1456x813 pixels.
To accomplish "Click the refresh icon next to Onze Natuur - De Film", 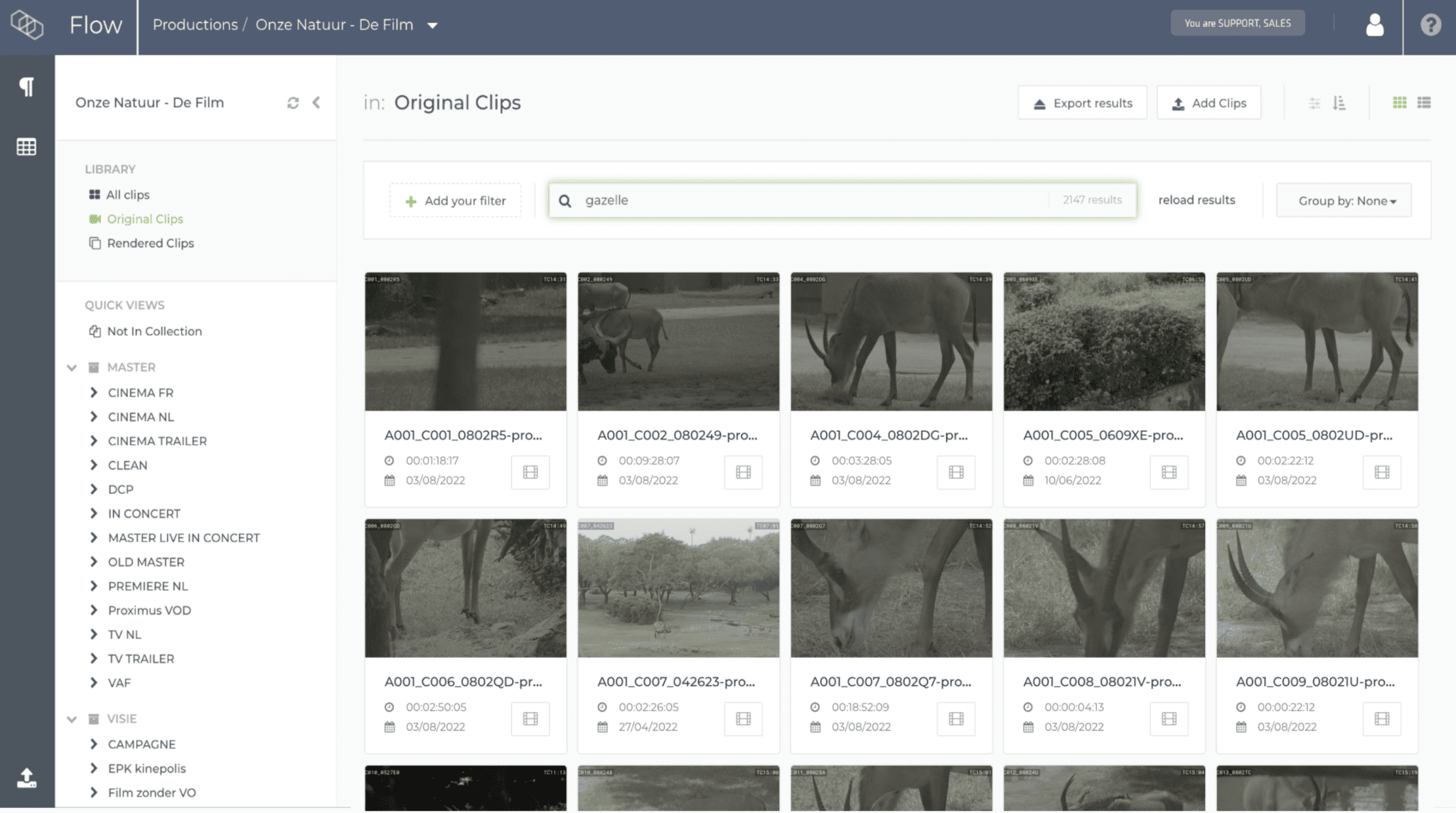I will pyautogui.click(x=292, y=102).
